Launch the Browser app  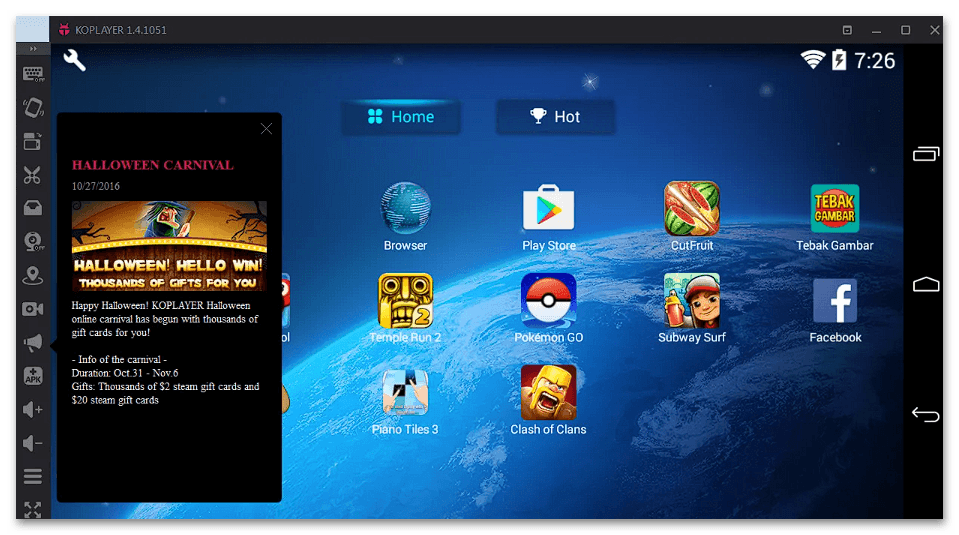[x=405, y=216]
